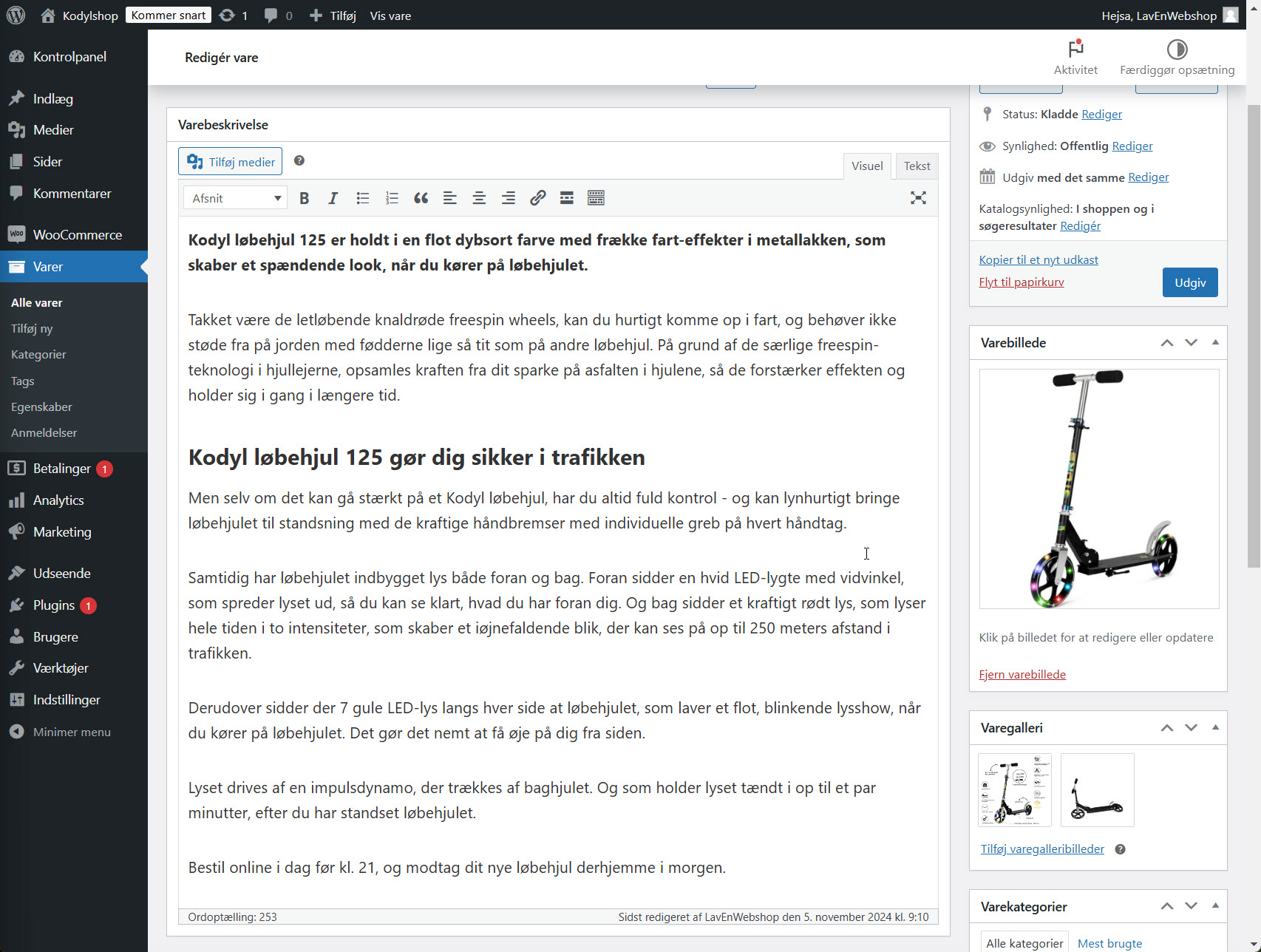Apply blockquote formatting

(421, 197)
